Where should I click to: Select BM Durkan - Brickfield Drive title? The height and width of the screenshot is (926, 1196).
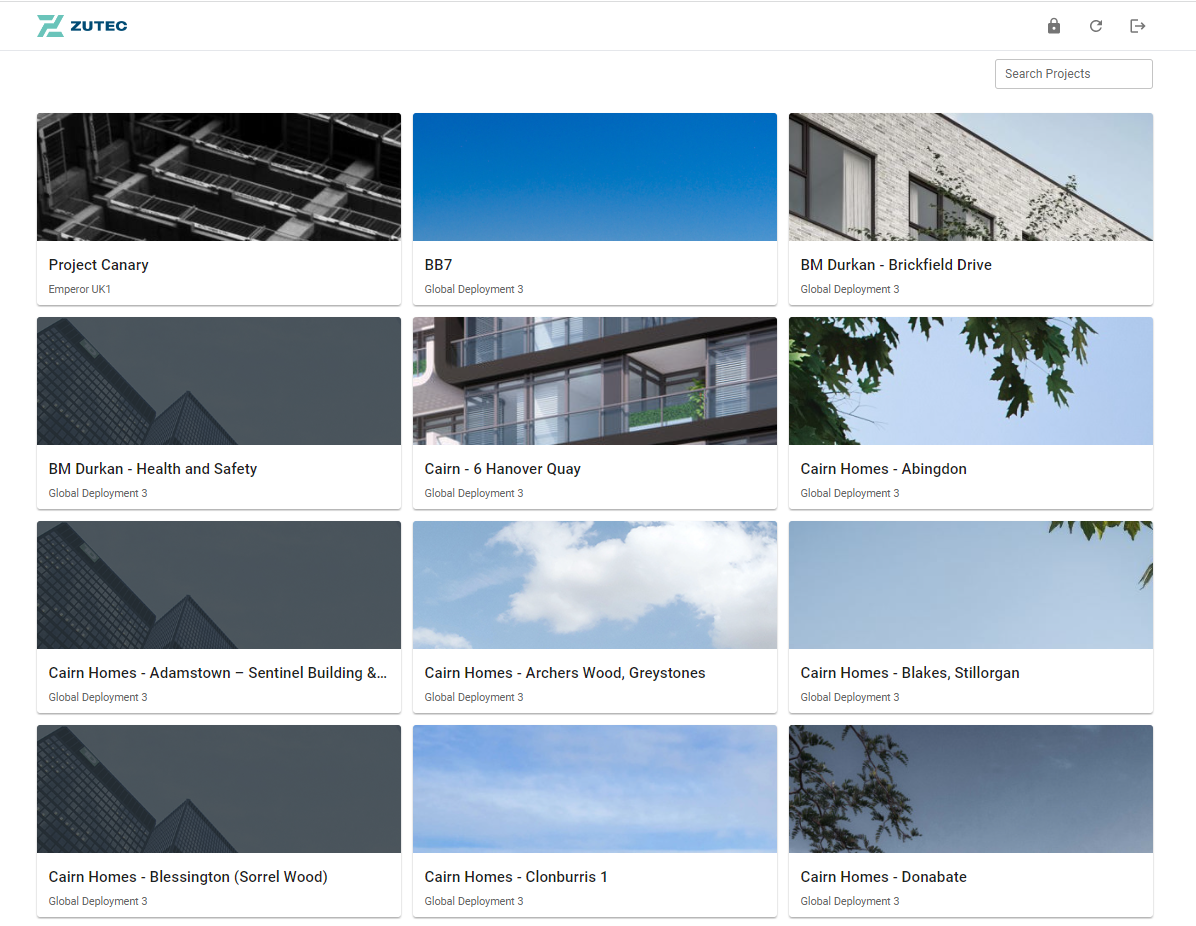896,265
